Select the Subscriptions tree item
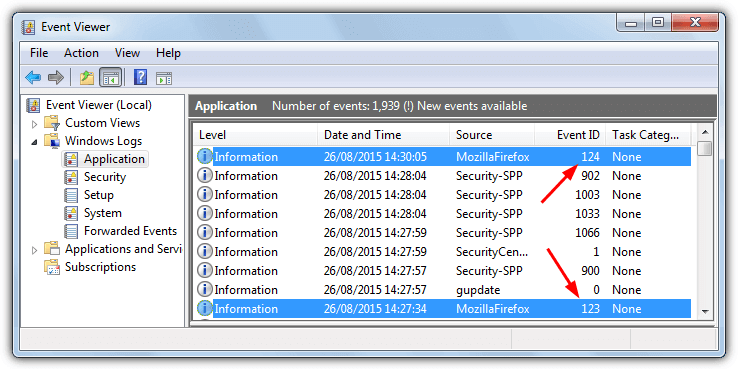The height and width of the screenshot is (369, 738). point(100,267)
